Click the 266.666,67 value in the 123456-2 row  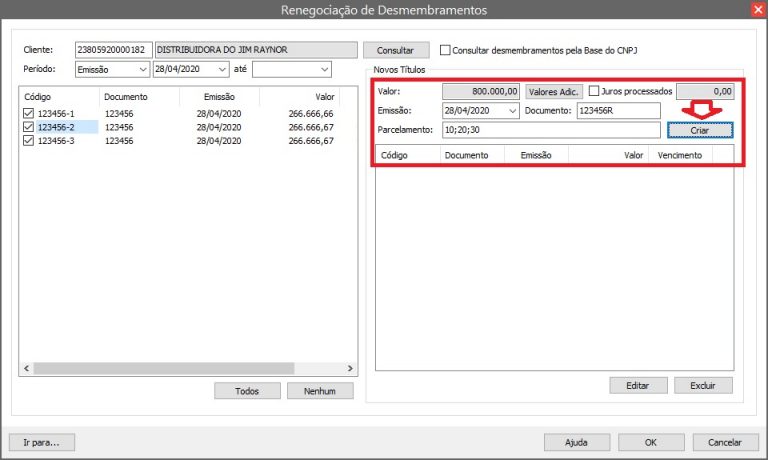pyautogui.click(x=311, y=127)
